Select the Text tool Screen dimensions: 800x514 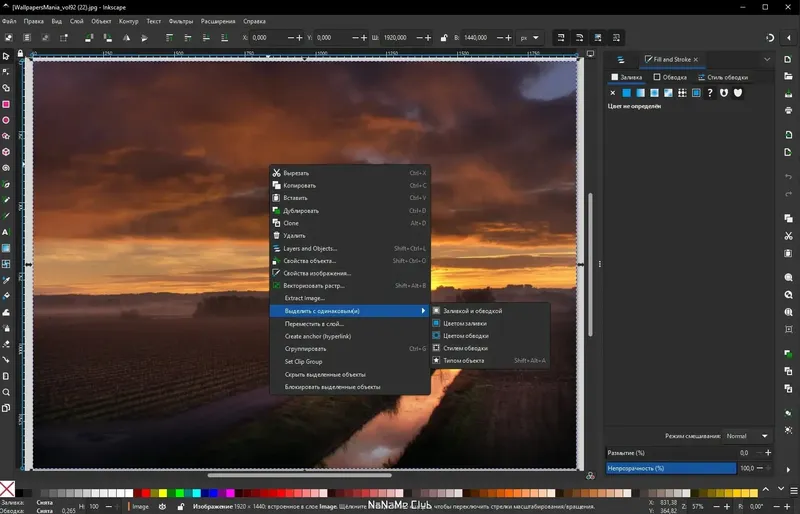click(x=6, y=232)
